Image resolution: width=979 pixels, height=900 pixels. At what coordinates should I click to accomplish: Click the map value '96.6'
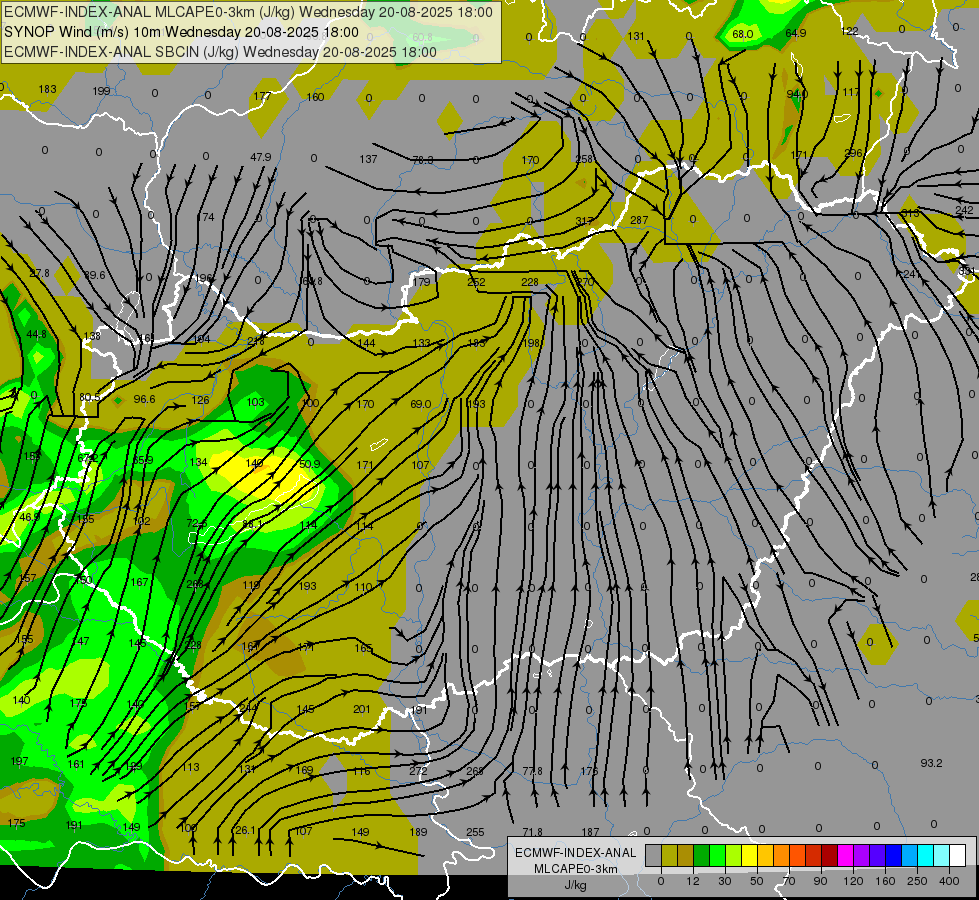(144, 399)
